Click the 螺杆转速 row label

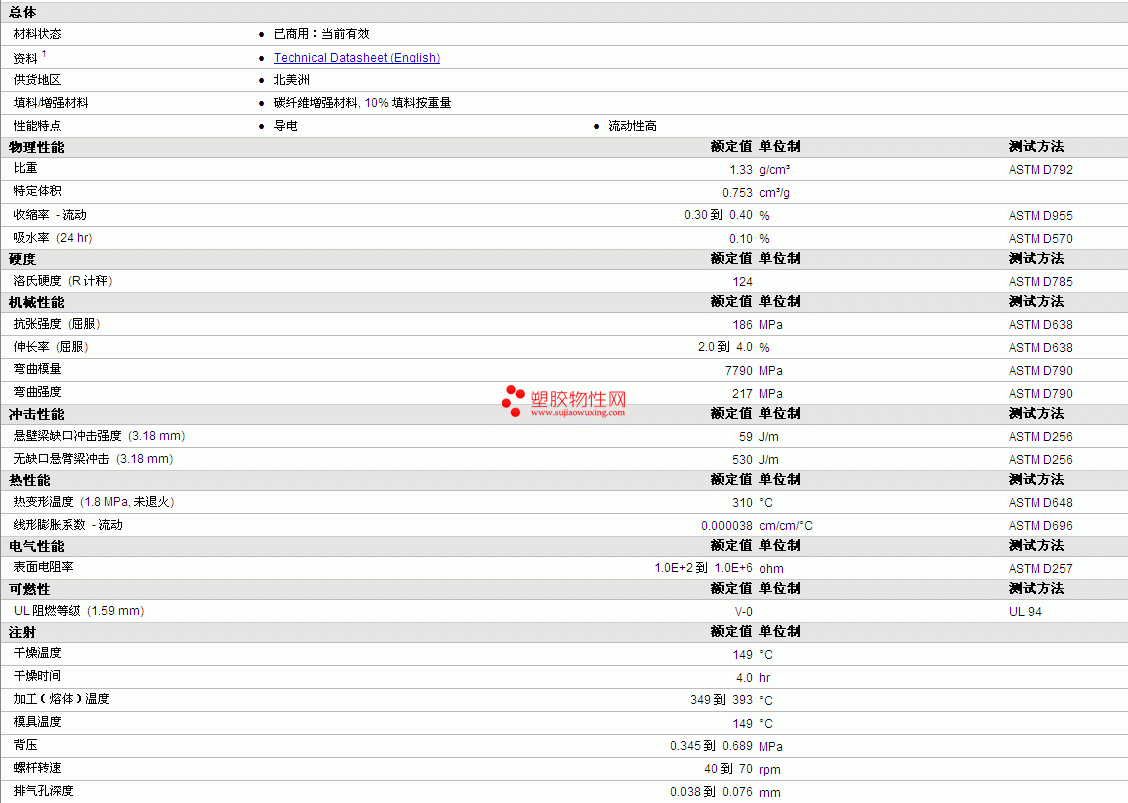(37, 768)
